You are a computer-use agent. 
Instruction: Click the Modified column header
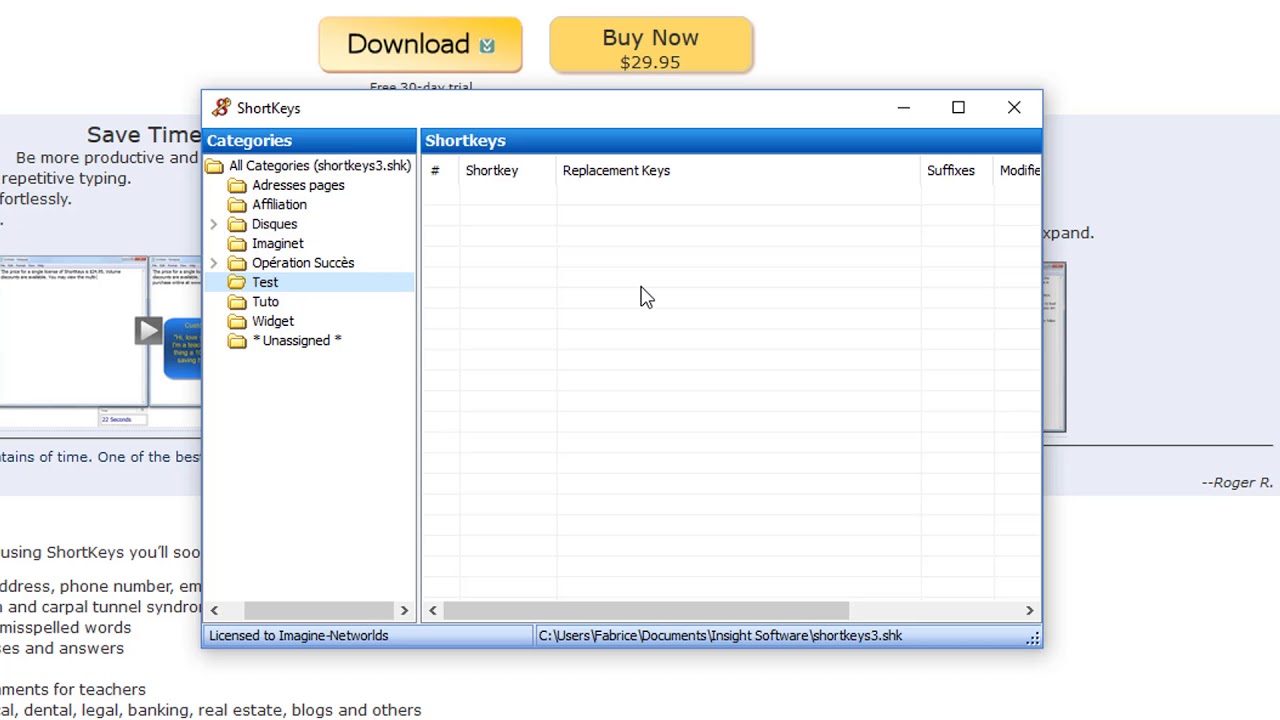click(x=1018, y=170)
